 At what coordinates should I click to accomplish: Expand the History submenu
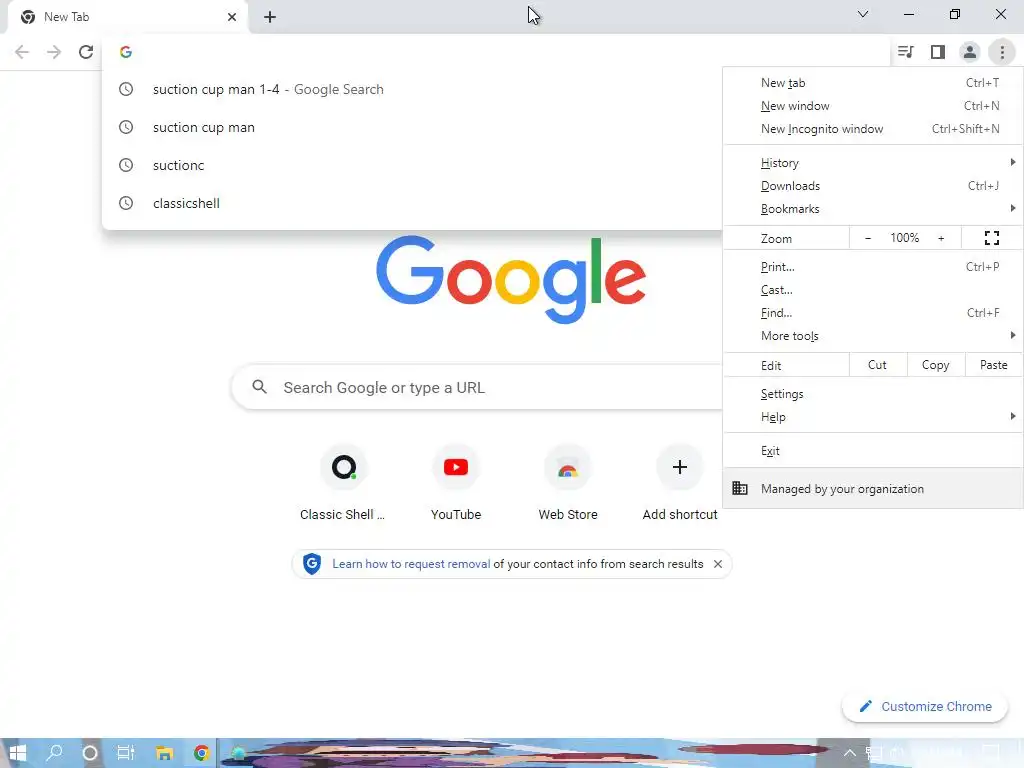click(873, 163)
